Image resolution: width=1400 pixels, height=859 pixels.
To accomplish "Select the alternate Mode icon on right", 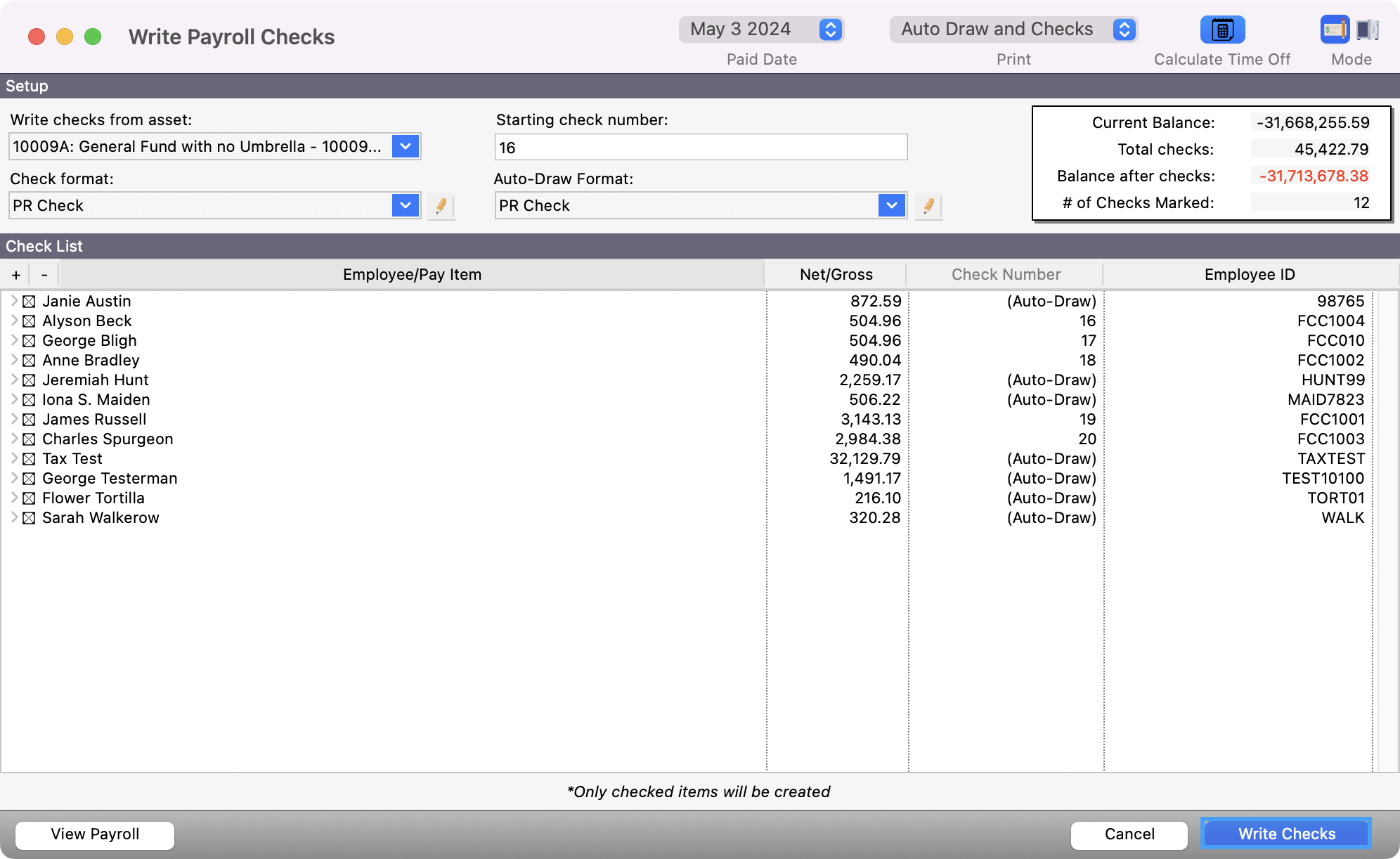I will (1367, 30).
